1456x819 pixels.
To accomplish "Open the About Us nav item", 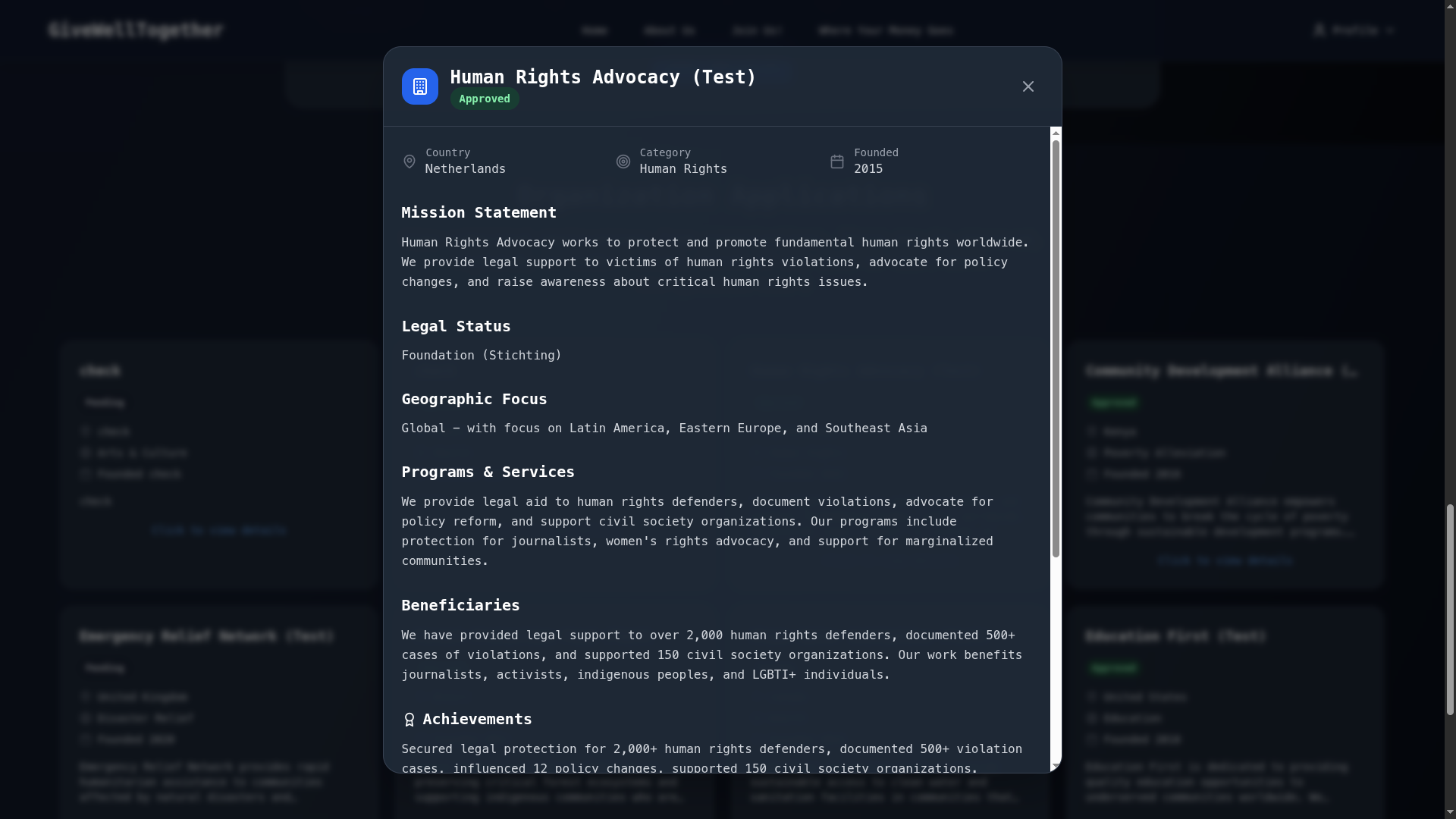I will tap(669, 30).
